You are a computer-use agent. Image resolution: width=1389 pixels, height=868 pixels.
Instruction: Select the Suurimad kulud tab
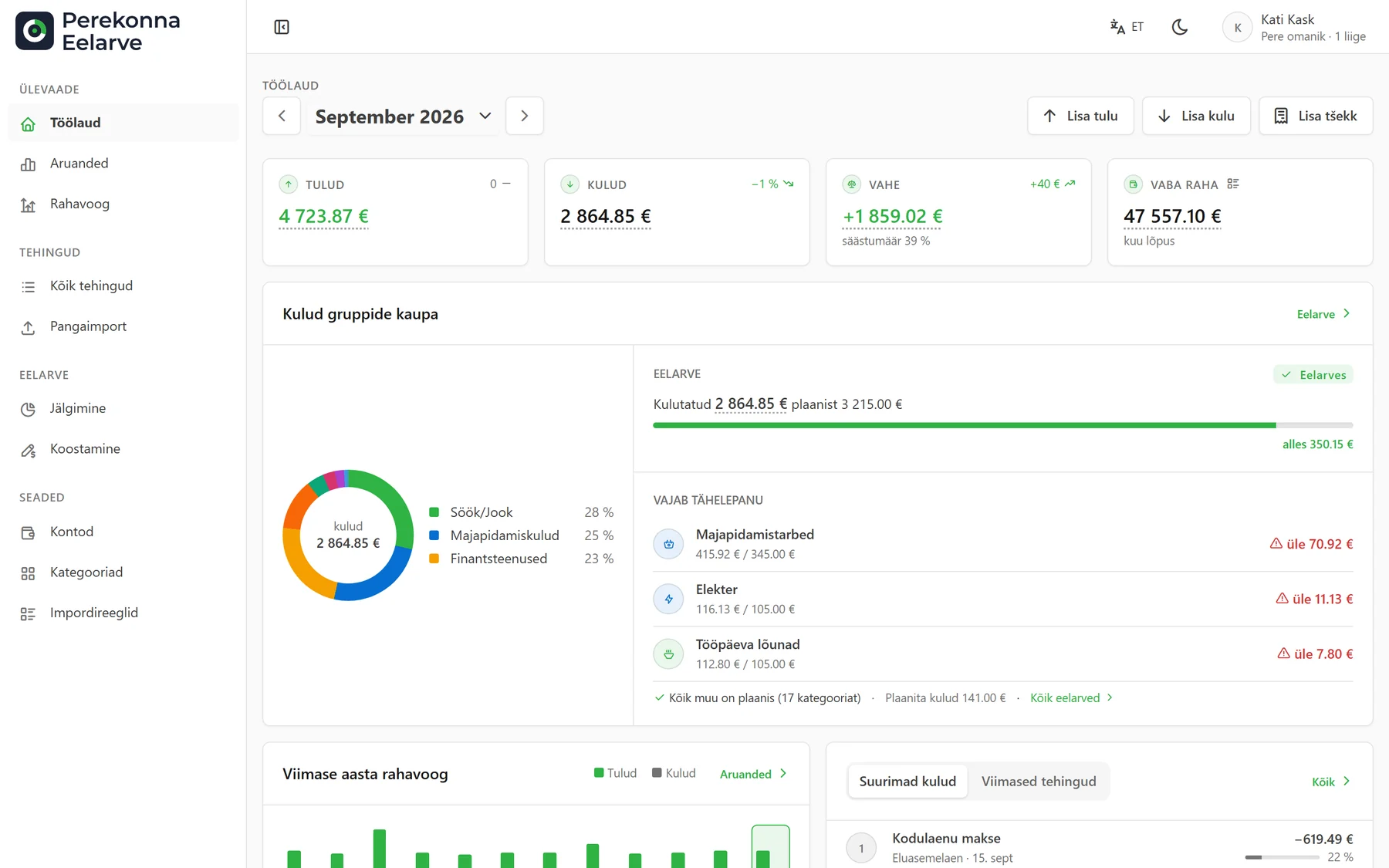pyautogui.click(x=907, y=782)
